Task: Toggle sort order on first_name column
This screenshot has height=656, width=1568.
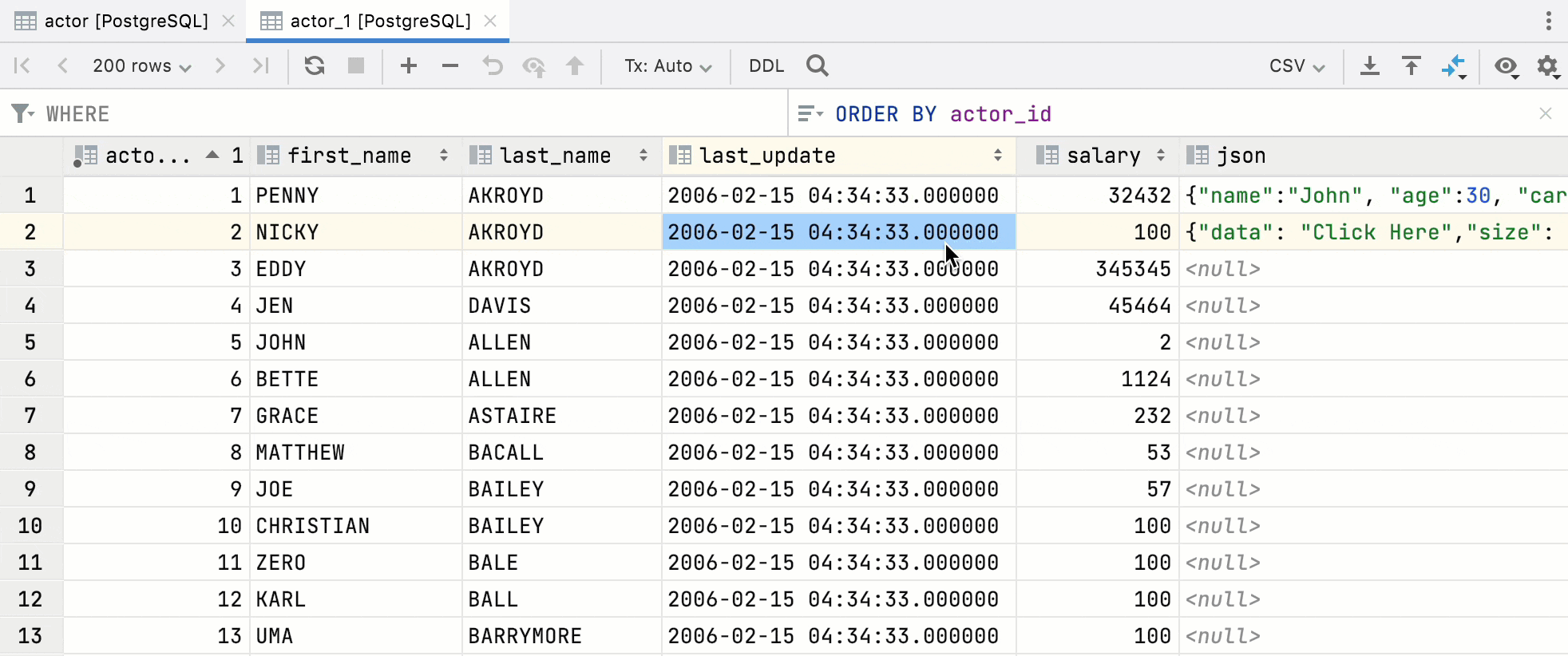Action: [444, 156]
